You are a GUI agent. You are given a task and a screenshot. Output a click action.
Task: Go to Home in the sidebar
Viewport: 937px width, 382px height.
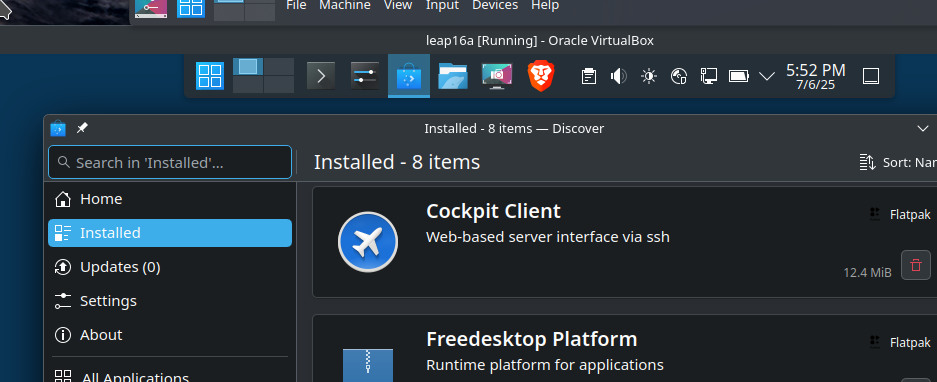point(170,198)
